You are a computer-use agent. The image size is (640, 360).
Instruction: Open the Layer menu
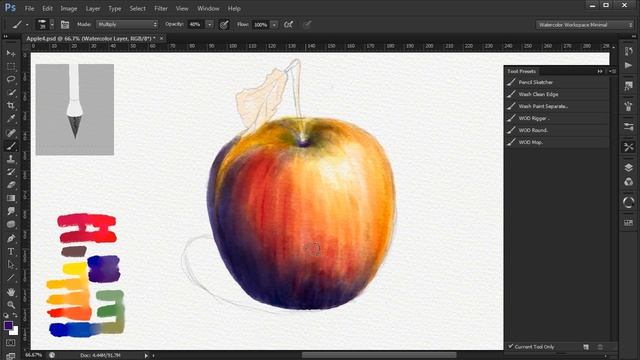tap(93, 8)
